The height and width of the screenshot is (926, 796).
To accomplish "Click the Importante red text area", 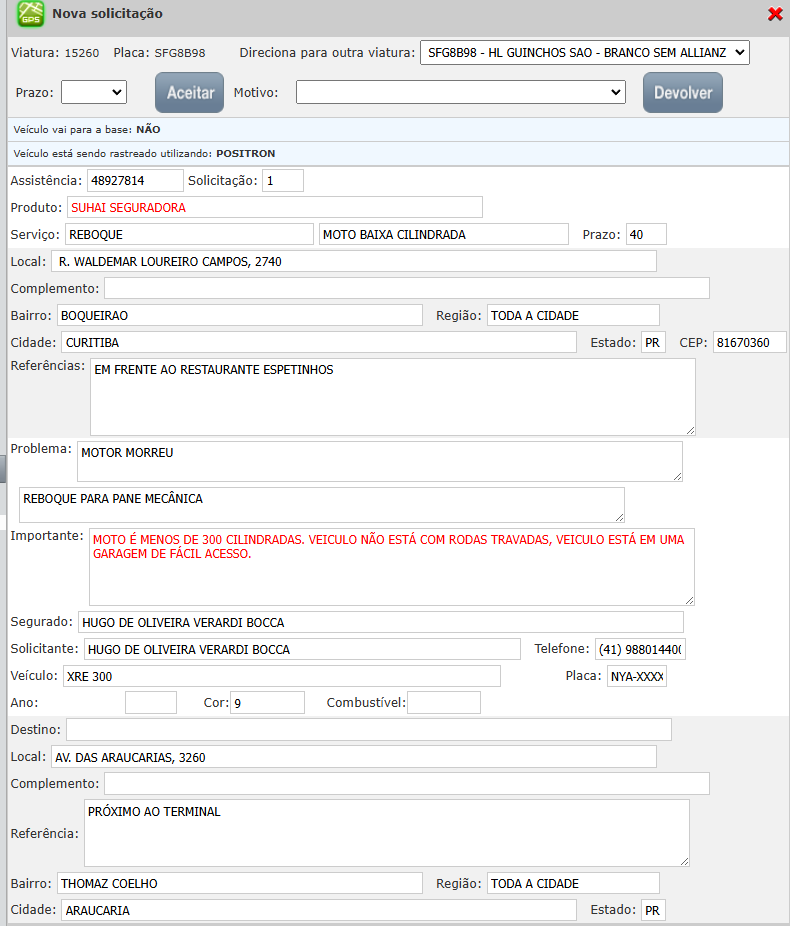I will [391, 566].
